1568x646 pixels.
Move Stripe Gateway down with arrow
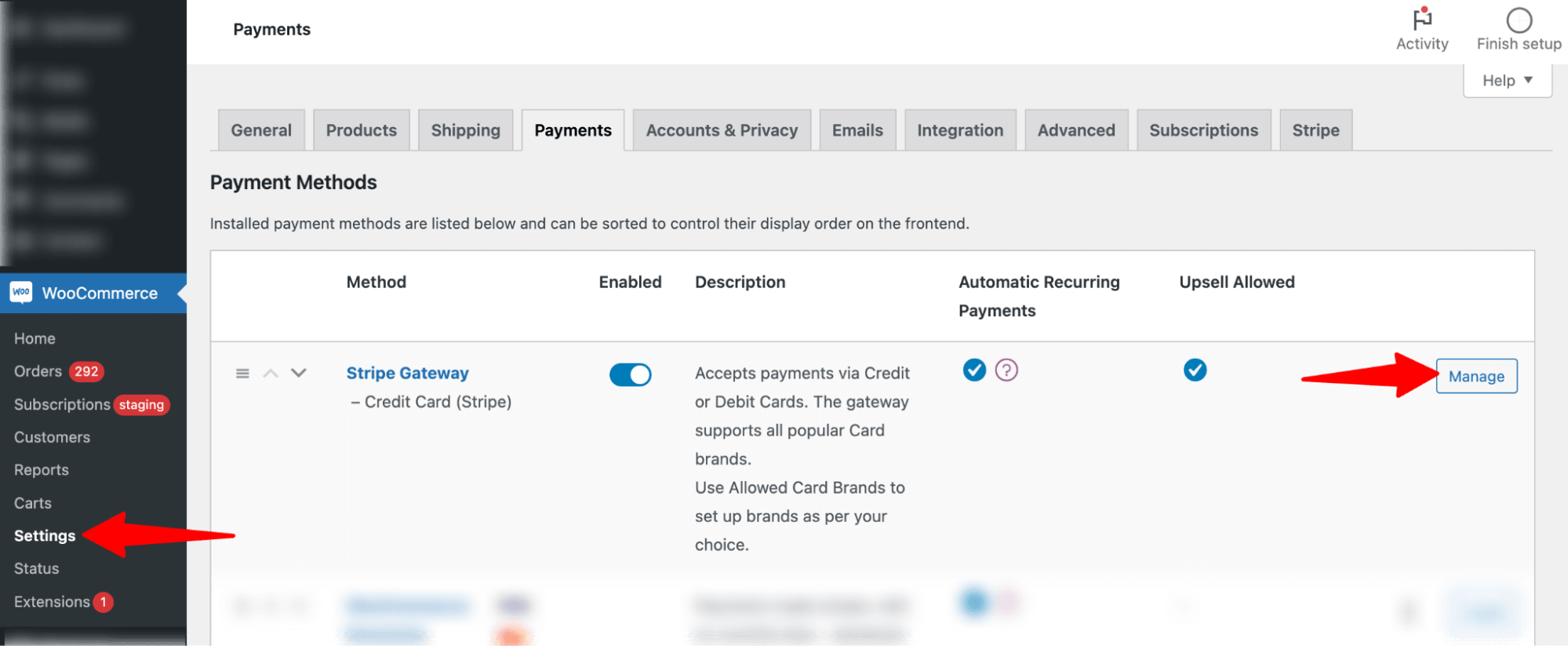click(x=299, y=373)
